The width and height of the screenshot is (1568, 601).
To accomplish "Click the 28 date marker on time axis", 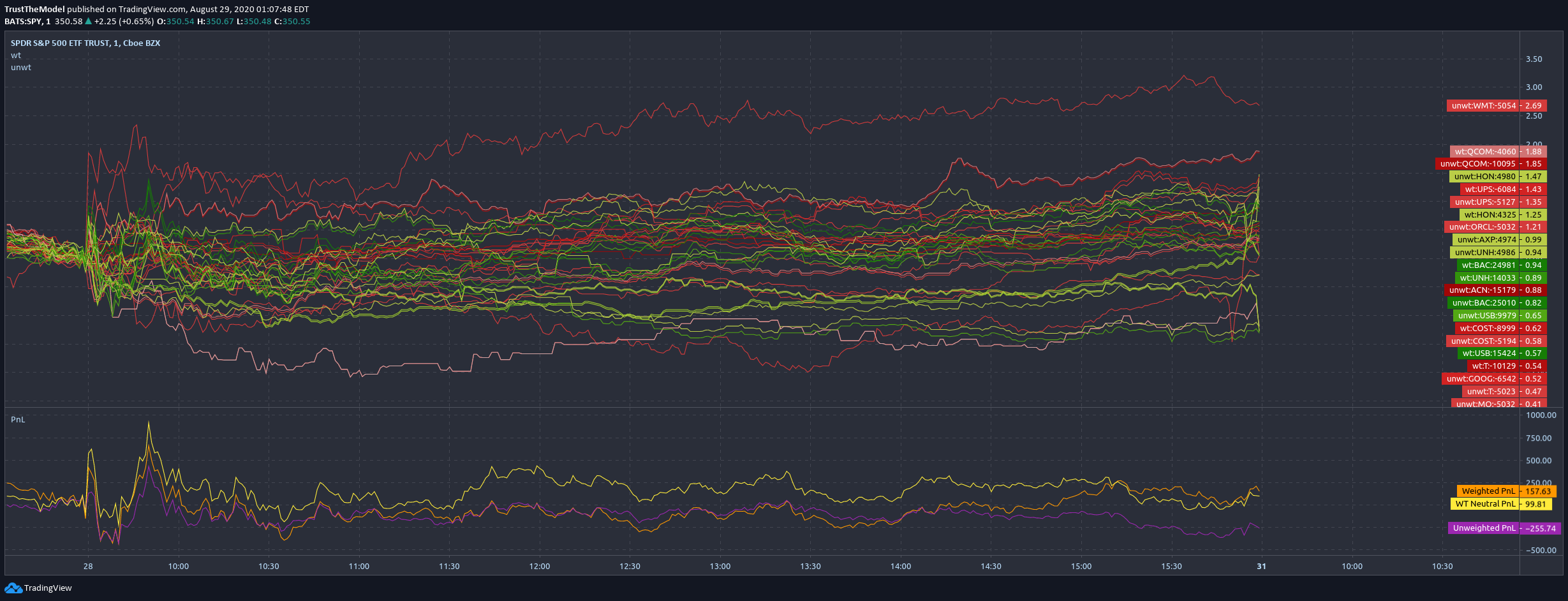I will [x=88, y=566].
